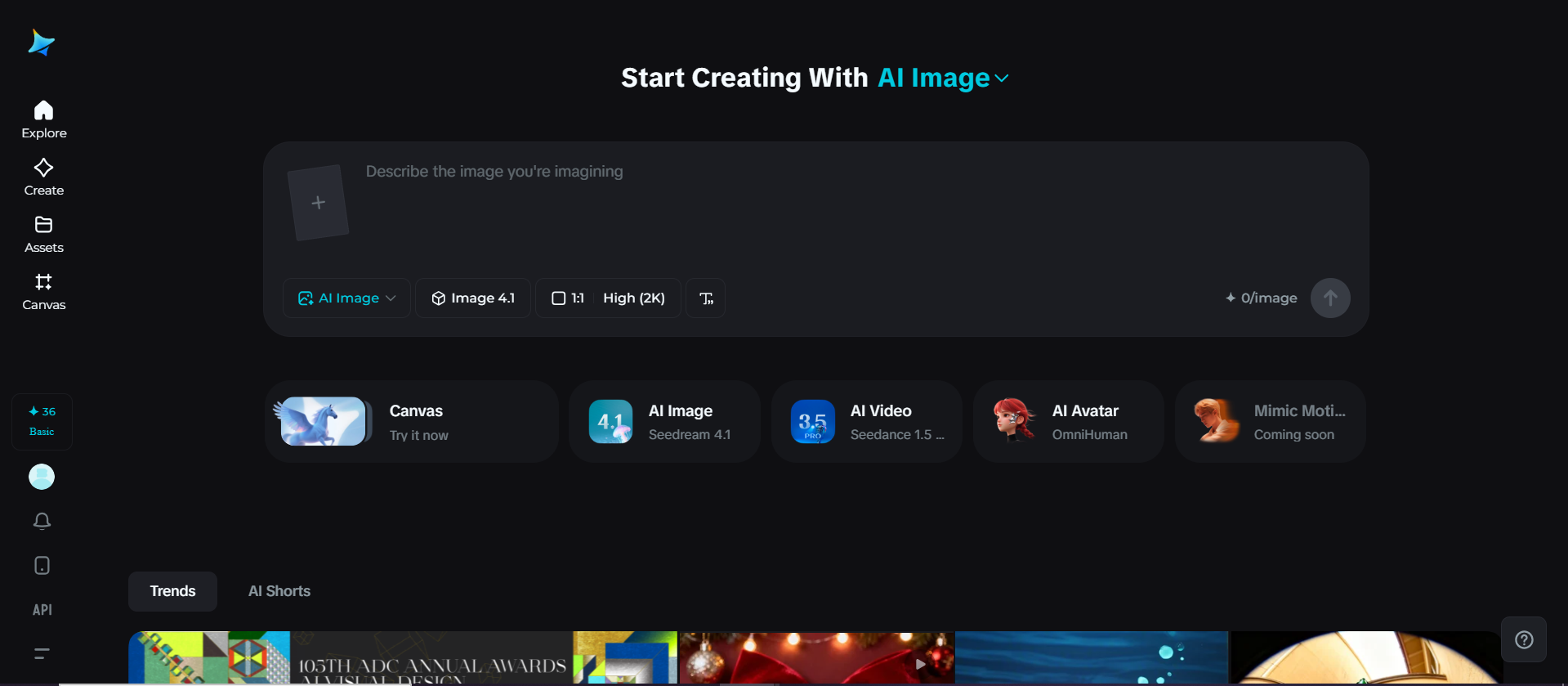
Task: Open the AI Image Seedream 4.1 card
Action: click(665, 422)
